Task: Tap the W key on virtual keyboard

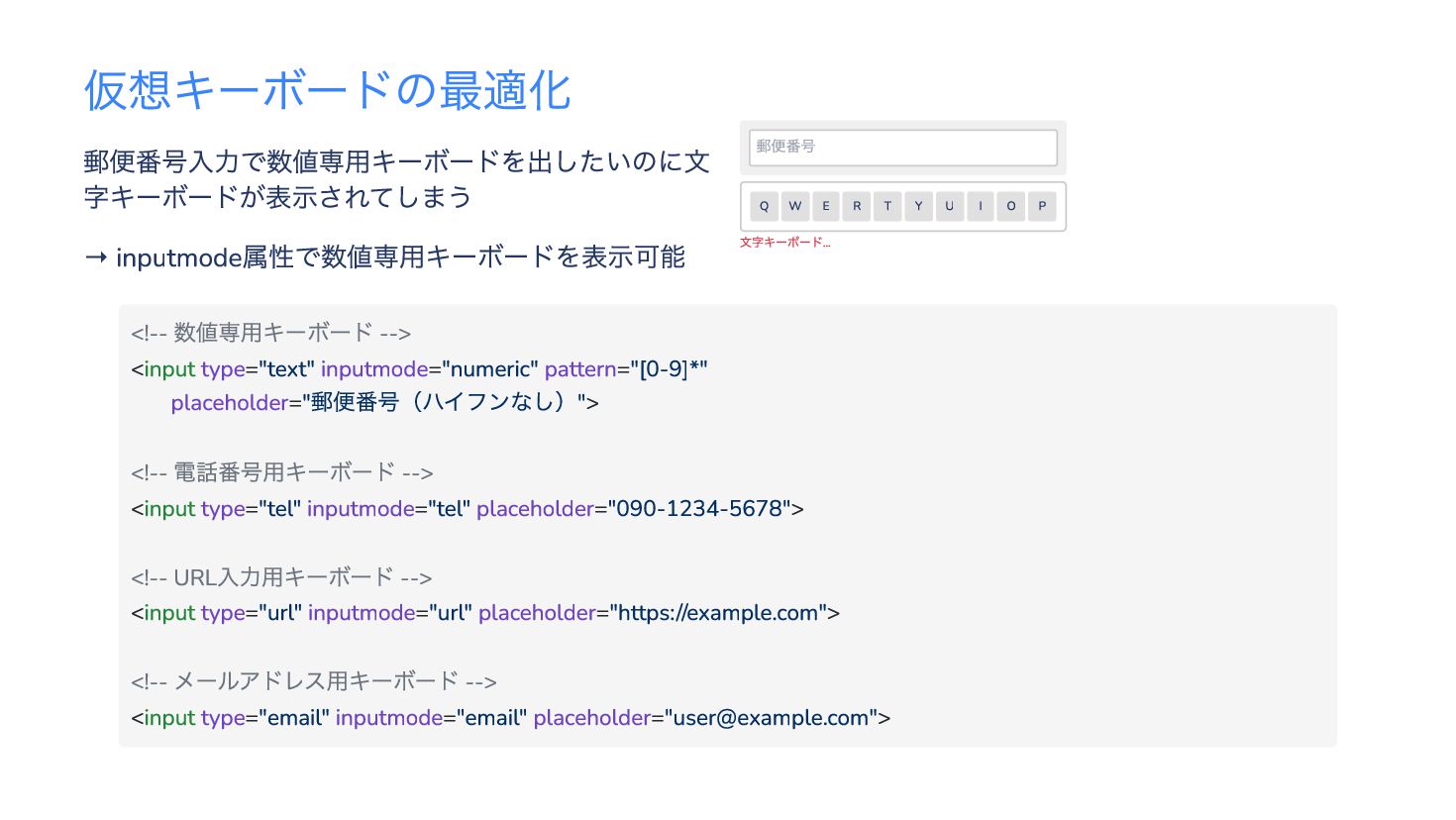Action: [794, 206]
